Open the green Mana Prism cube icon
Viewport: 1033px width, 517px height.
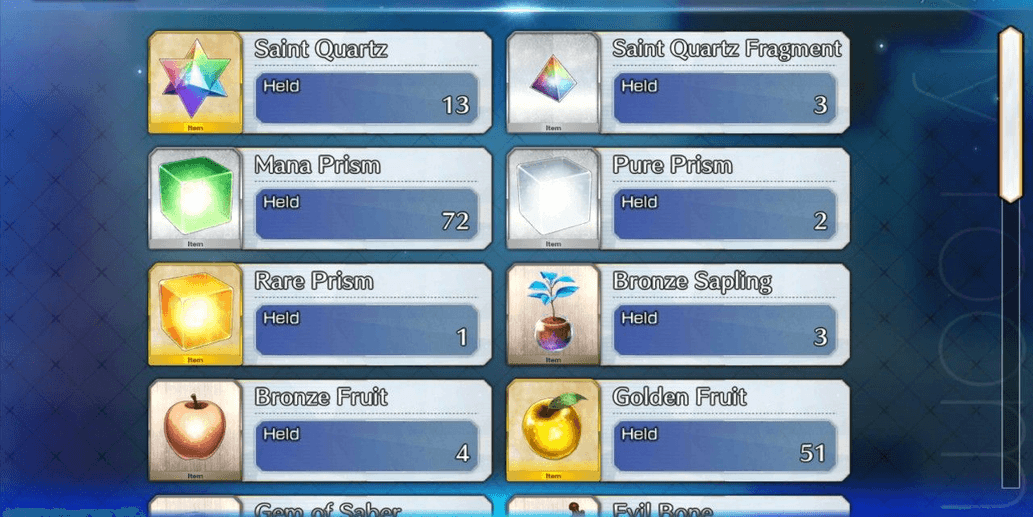[x=195, y=199]
